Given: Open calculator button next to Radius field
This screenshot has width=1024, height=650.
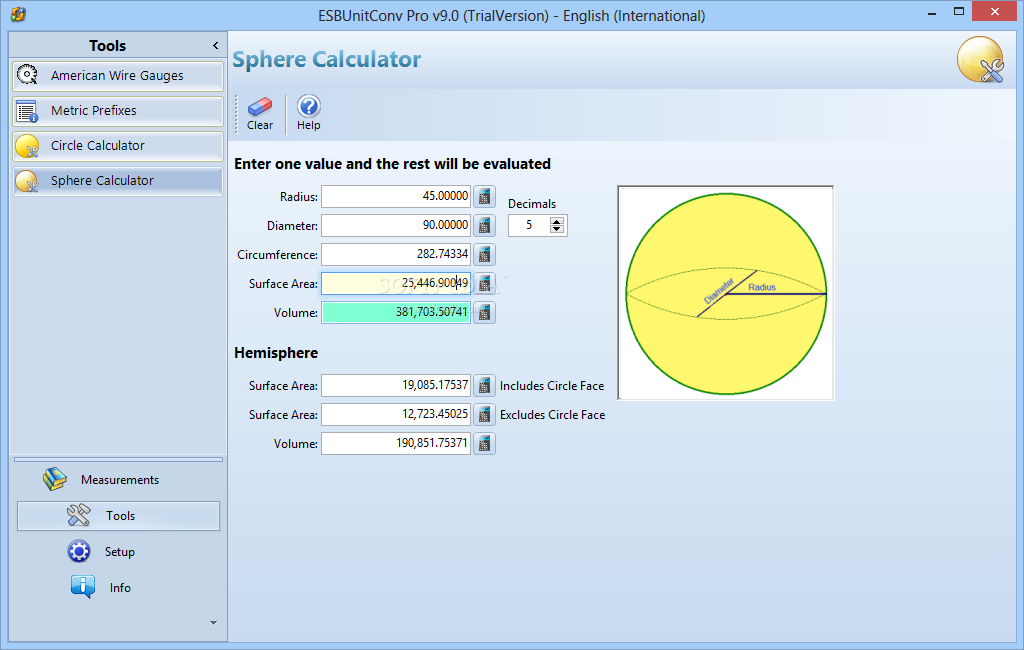Looking at the screenshot, I should [x=484, y=196].
